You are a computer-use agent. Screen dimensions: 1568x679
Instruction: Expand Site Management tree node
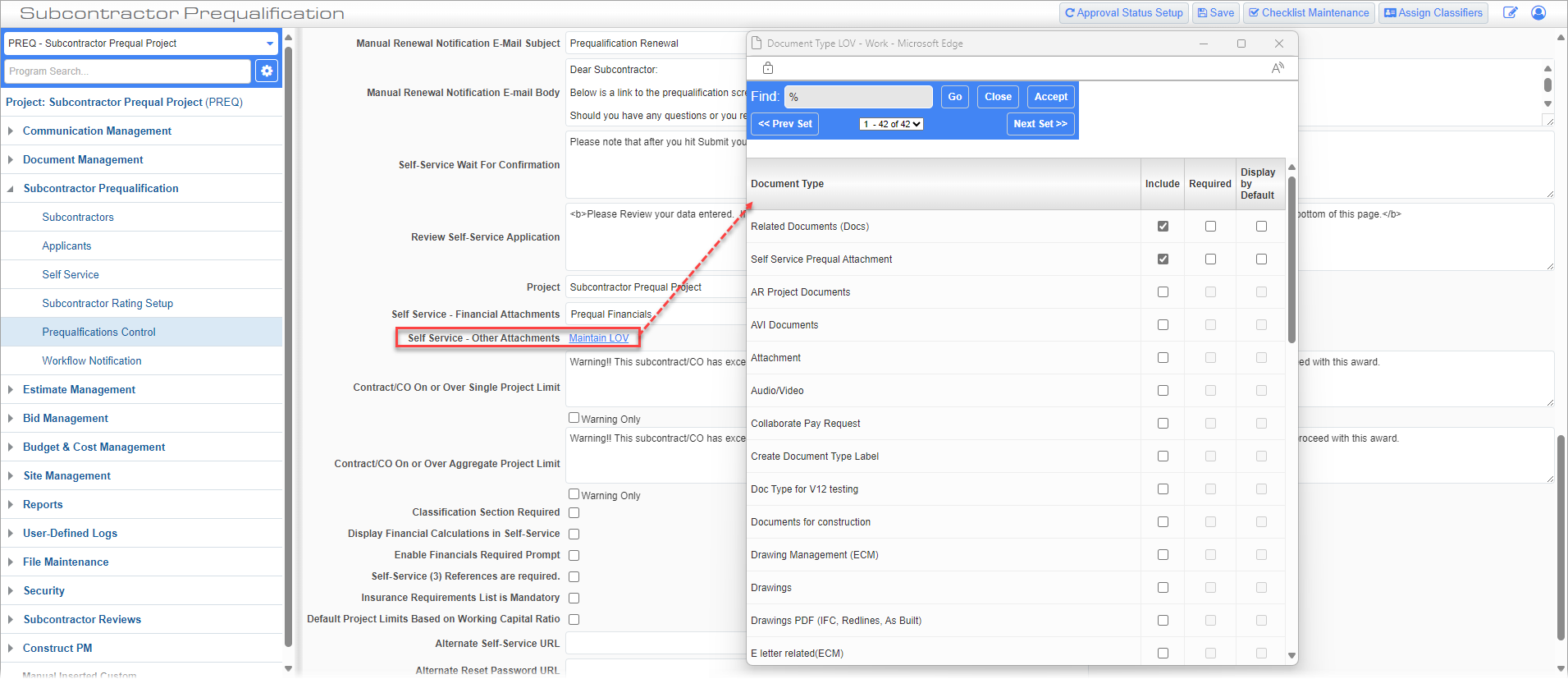[x=10, y=476]
